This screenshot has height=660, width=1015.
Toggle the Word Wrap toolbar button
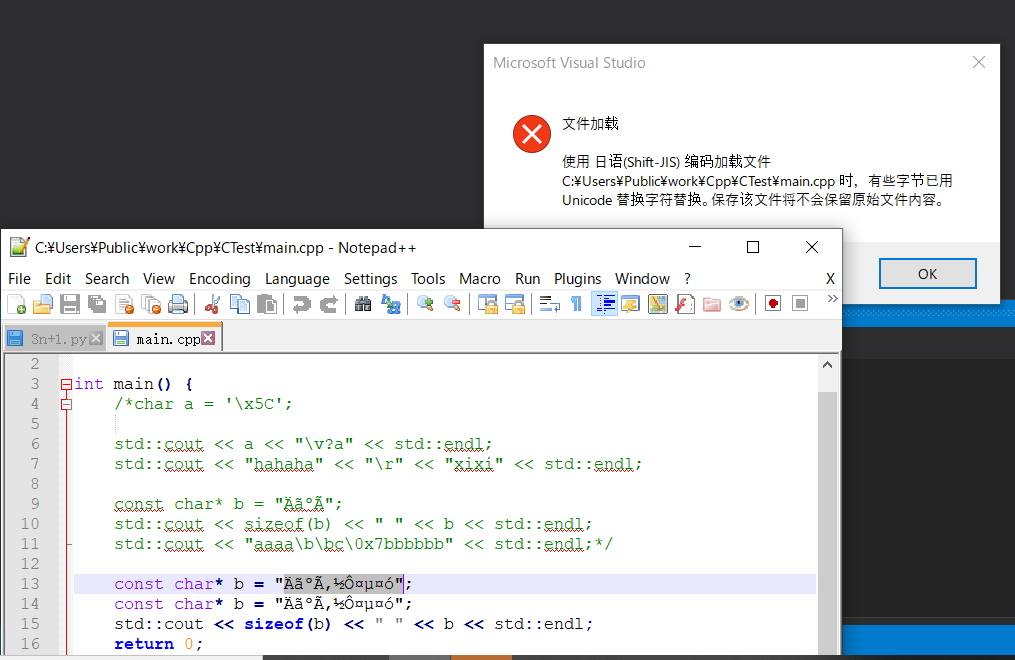point(549,304)
